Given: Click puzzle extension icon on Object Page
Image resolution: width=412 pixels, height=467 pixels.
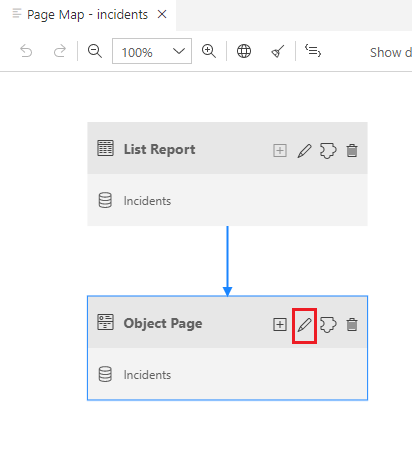Looking at the screenshot, I should coord(328,325).
